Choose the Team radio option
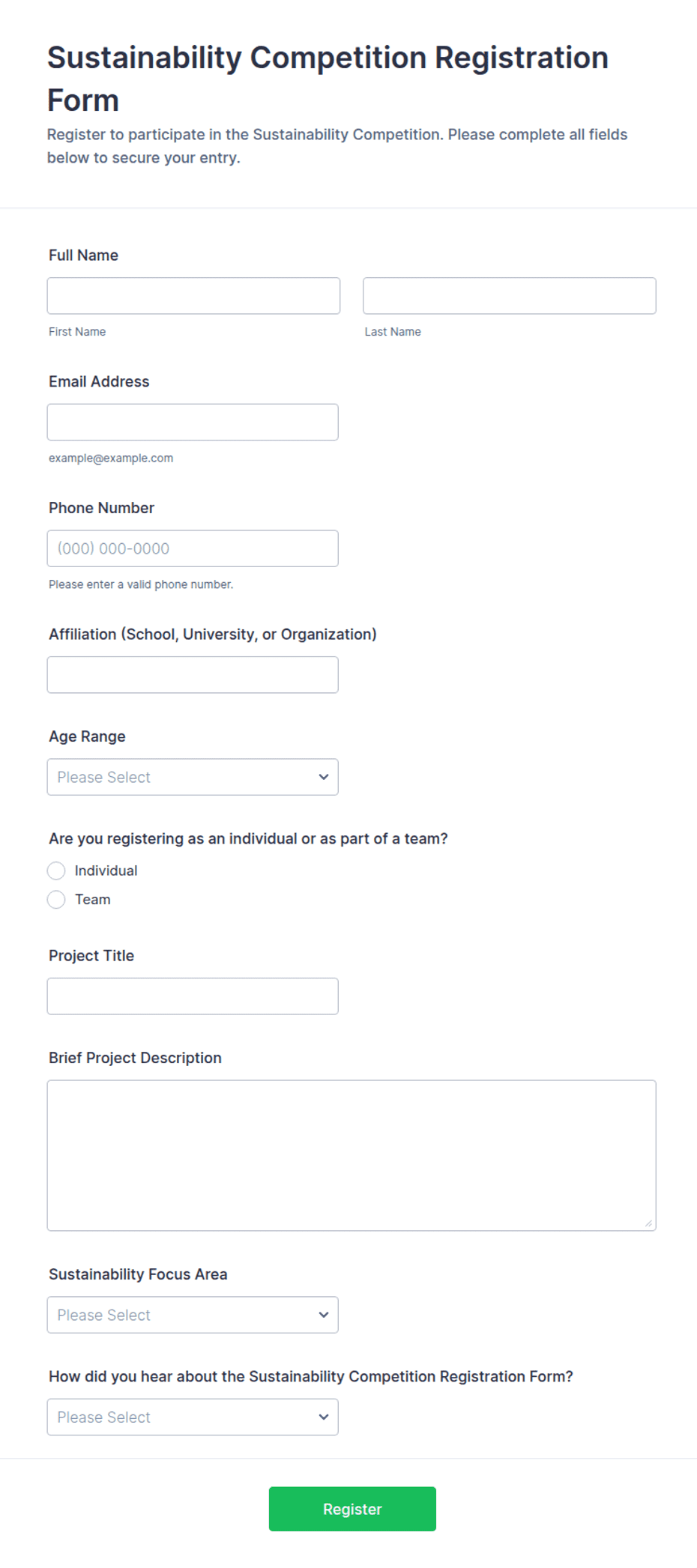This screenshot has height=1568, width=697. click(x=56, y=899)
